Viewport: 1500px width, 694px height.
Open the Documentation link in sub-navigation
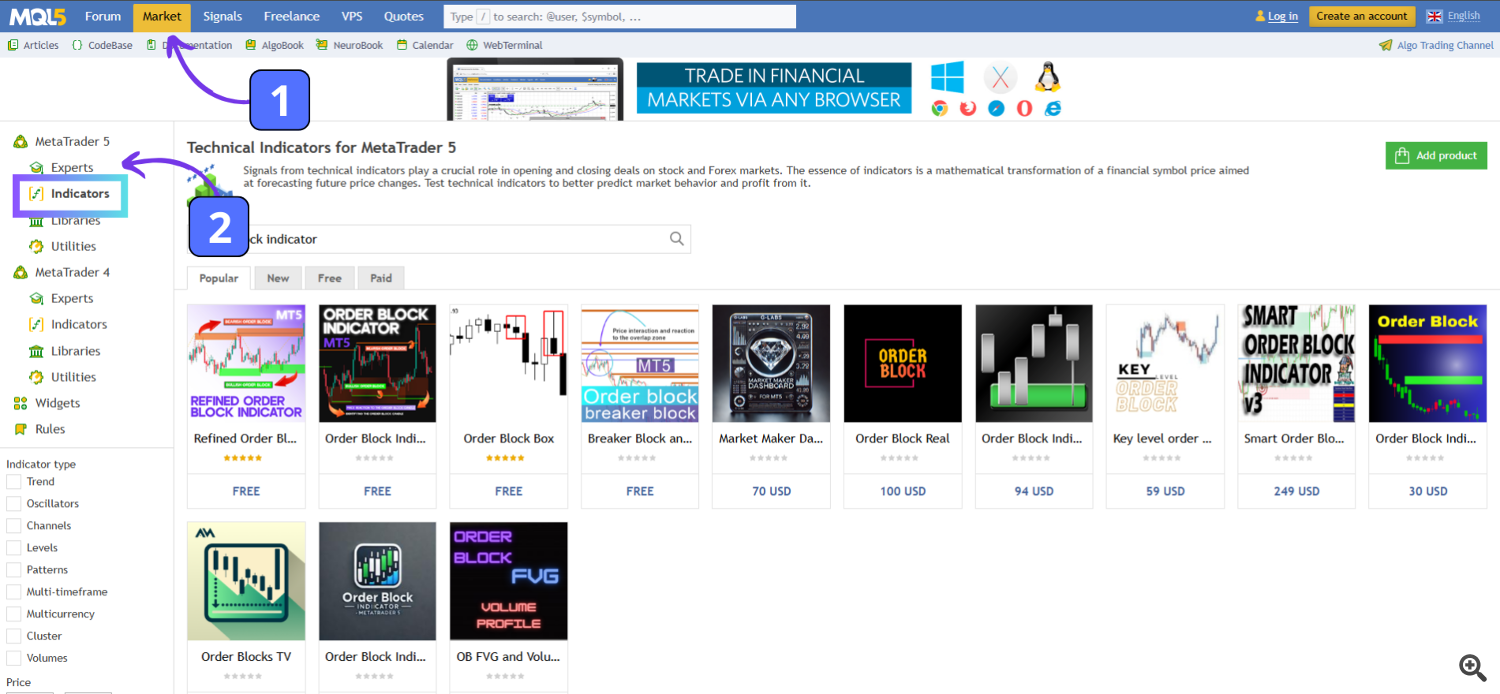pyautogui.click(x=196, y=45)
